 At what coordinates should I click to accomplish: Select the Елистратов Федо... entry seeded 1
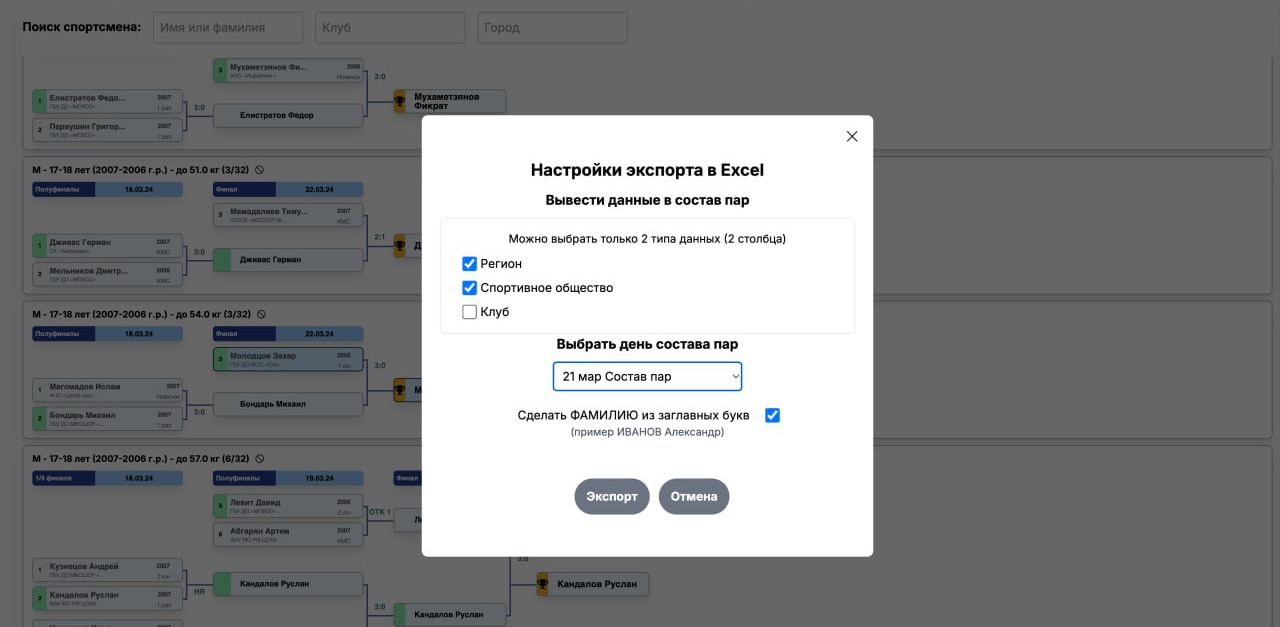(x=108, y=101)
